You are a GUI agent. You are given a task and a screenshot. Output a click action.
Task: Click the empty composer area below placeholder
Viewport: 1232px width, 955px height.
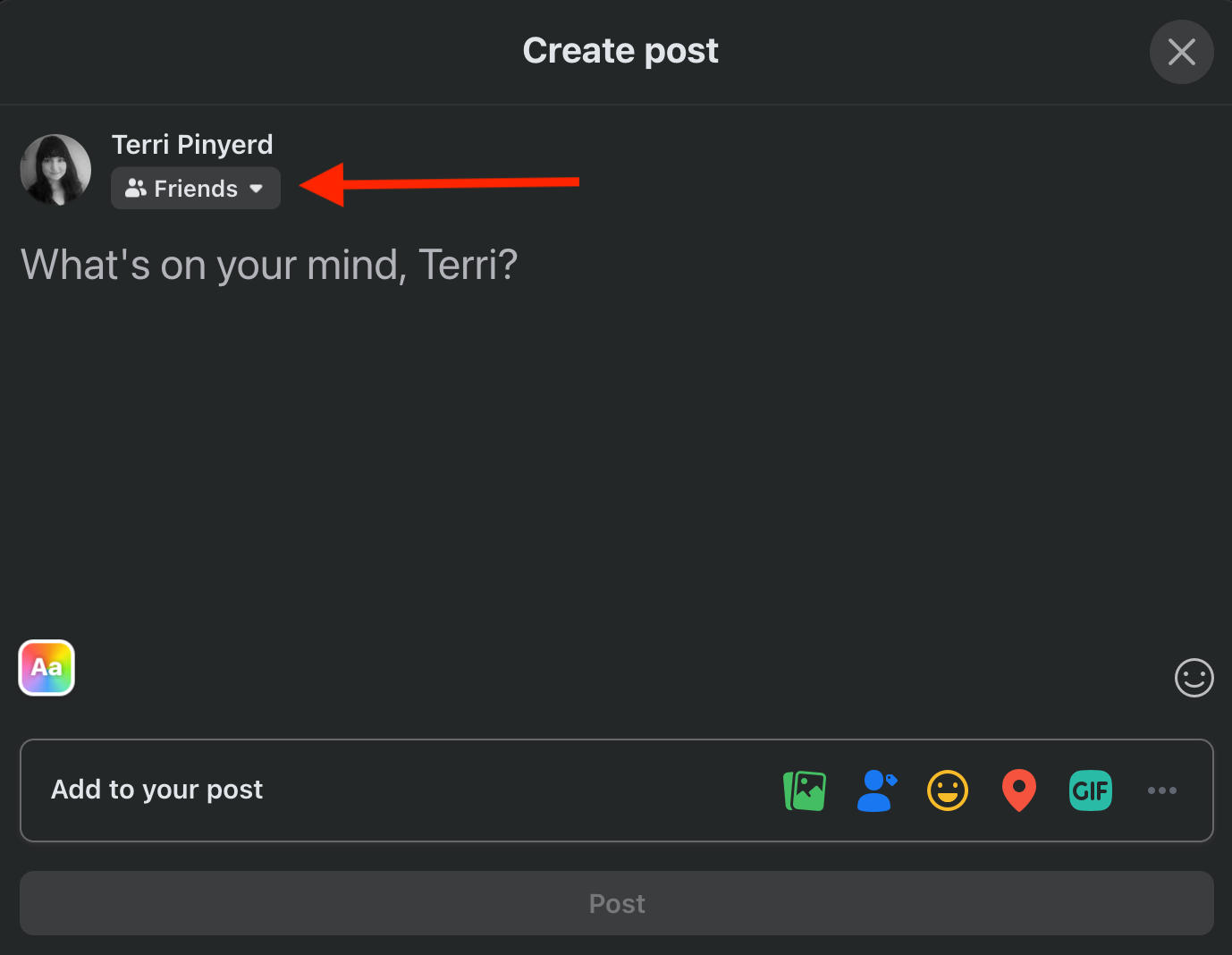617,447
